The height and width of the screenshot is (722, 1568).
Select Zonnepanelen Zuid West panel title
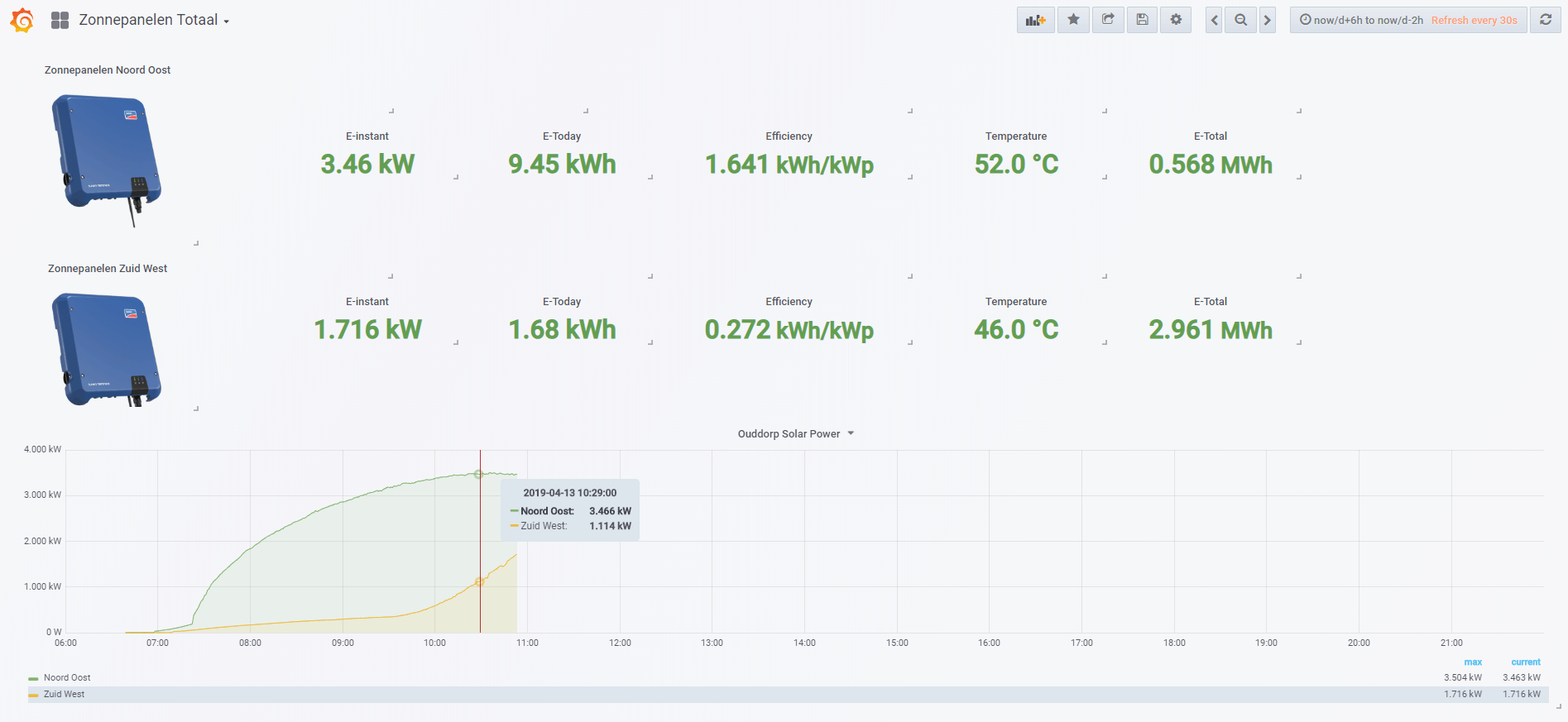pos(108,269)
